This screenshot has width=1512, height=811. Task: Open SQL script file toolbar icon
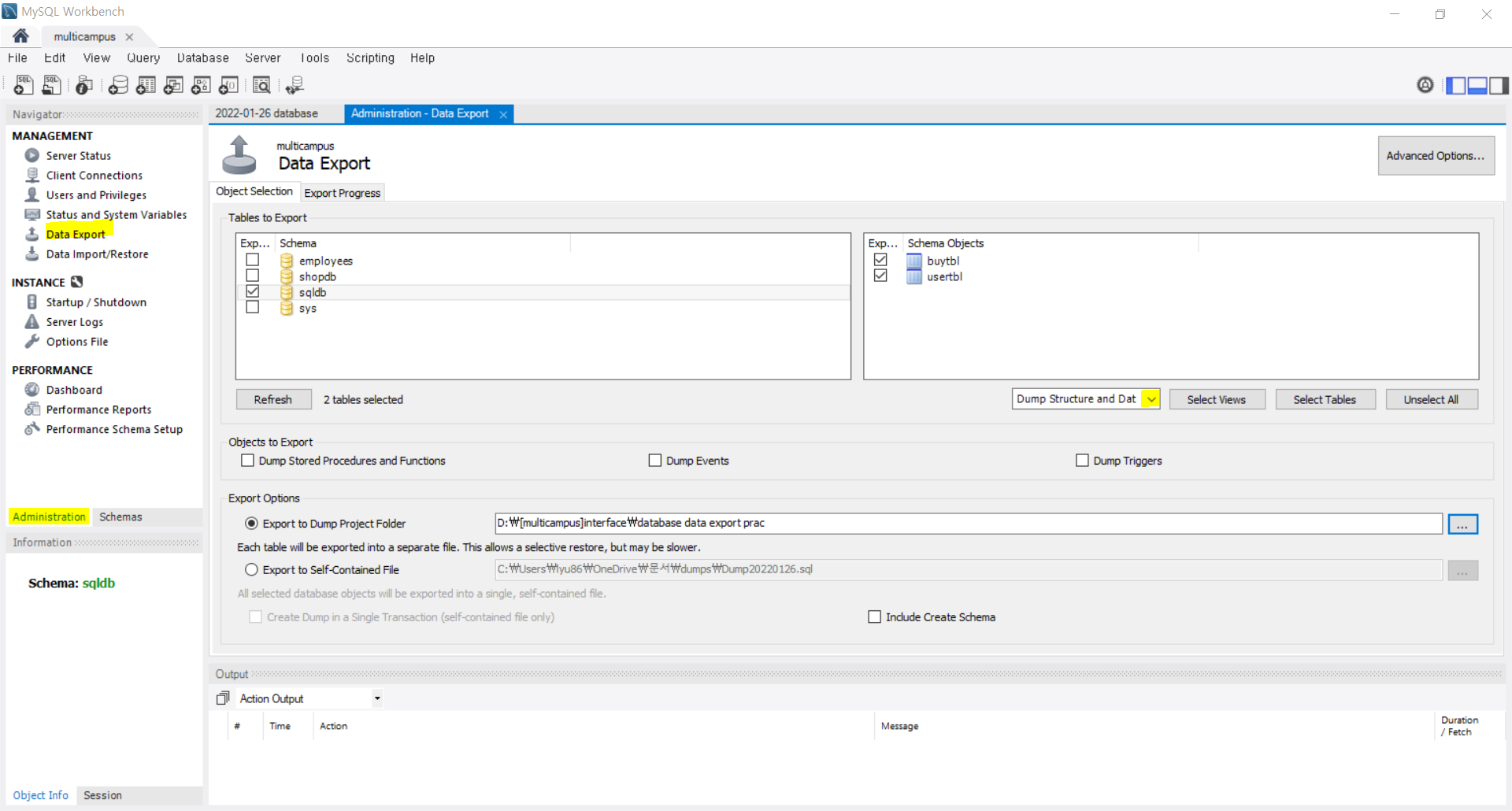[x=51, y=85]
